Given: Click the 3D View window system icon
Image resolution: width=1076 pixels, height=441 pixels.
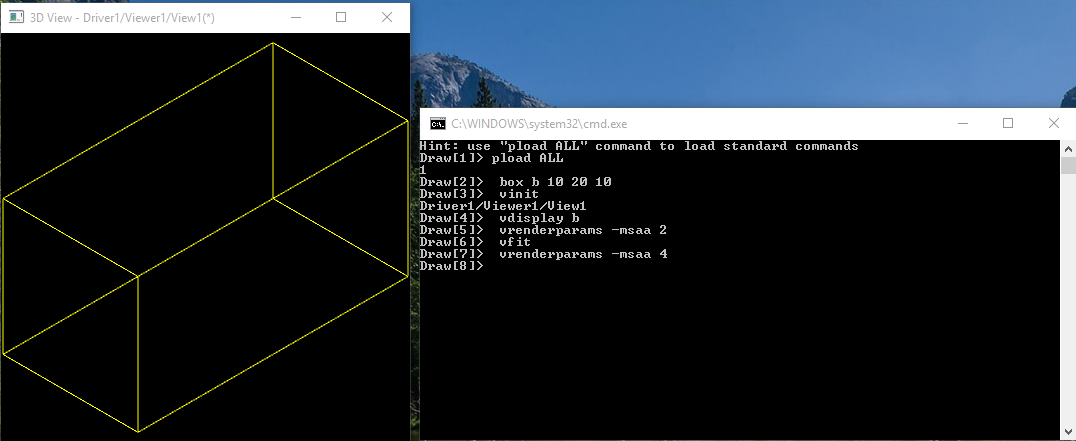Looking at the screenshot, I should point(16,17).
